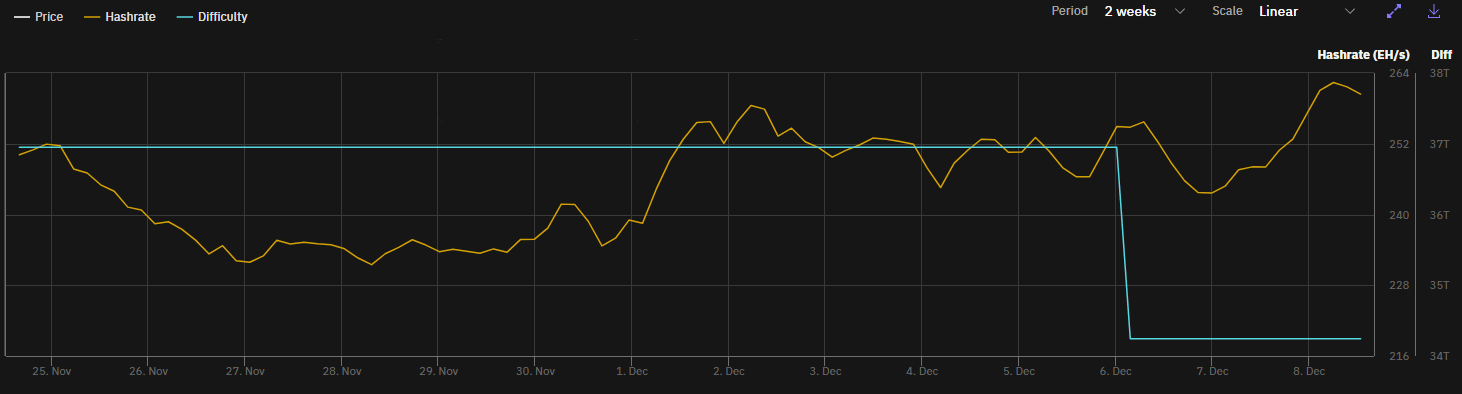Image resolution: width=1462 pixels, height=394 pixels.
Task: Click the chevron next to 2 weeks
Action: pyautogui.click(x=1180, y=11)
